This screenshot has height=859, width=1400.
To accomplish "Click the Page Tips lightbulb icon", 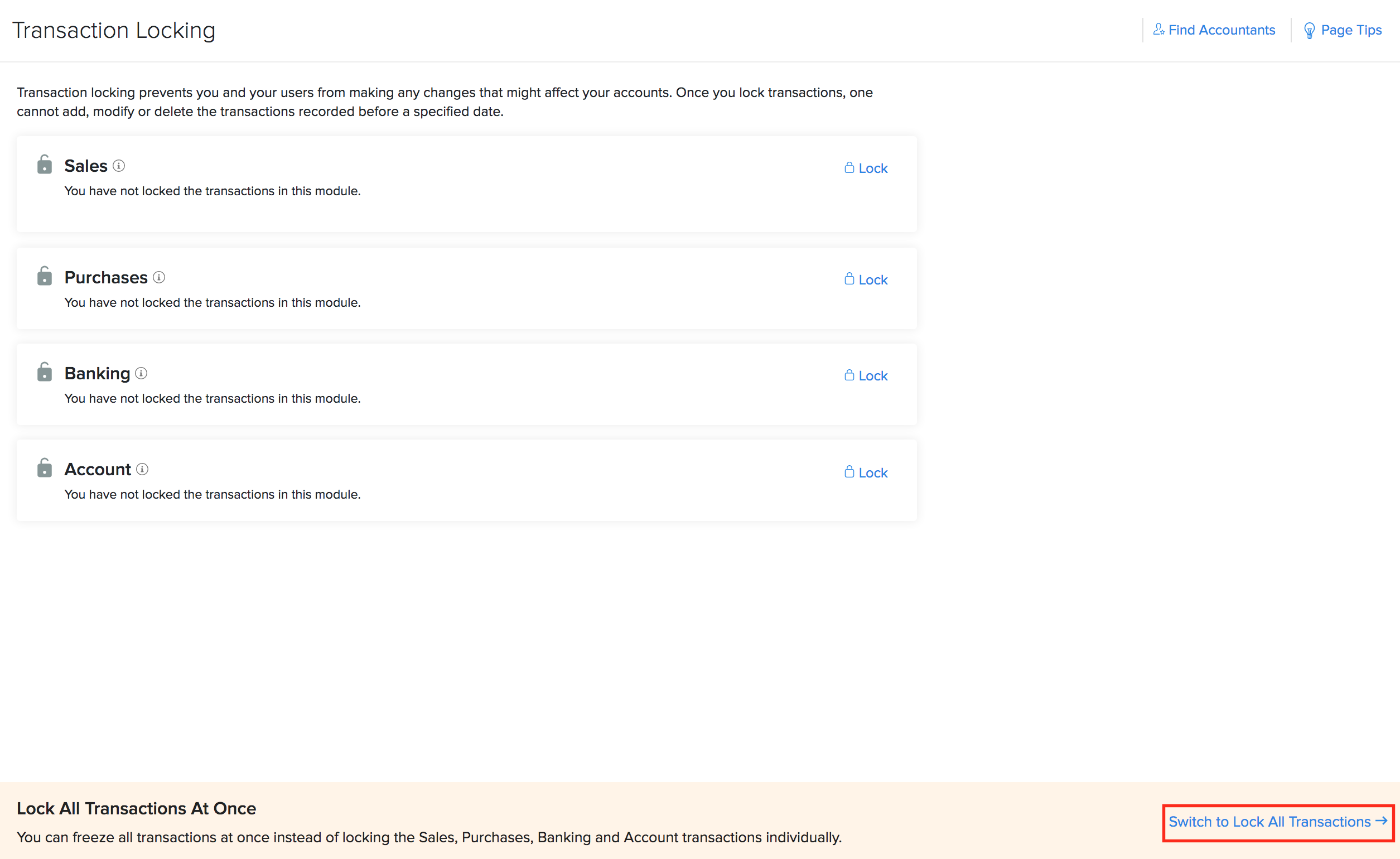I will click(1309, 31).
